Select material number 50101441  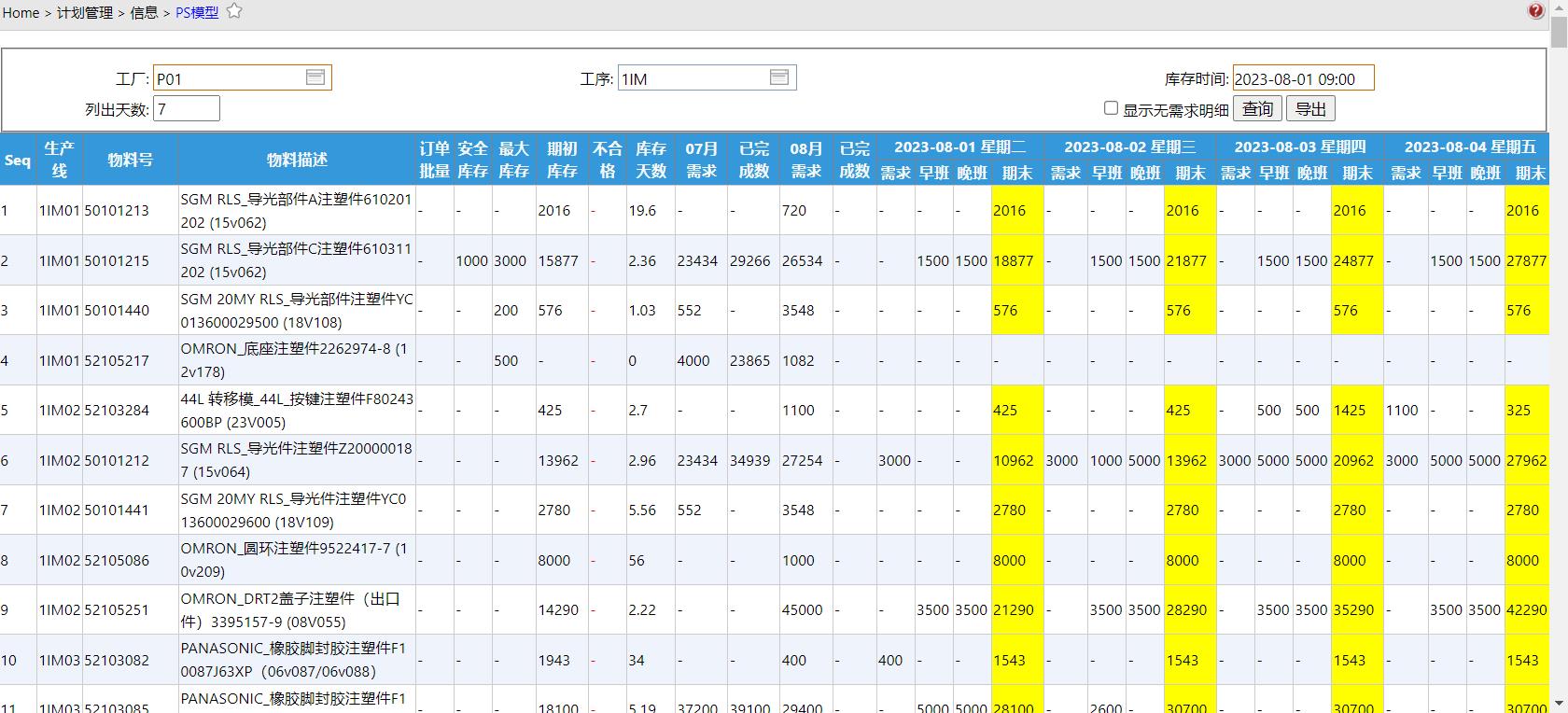117,510
